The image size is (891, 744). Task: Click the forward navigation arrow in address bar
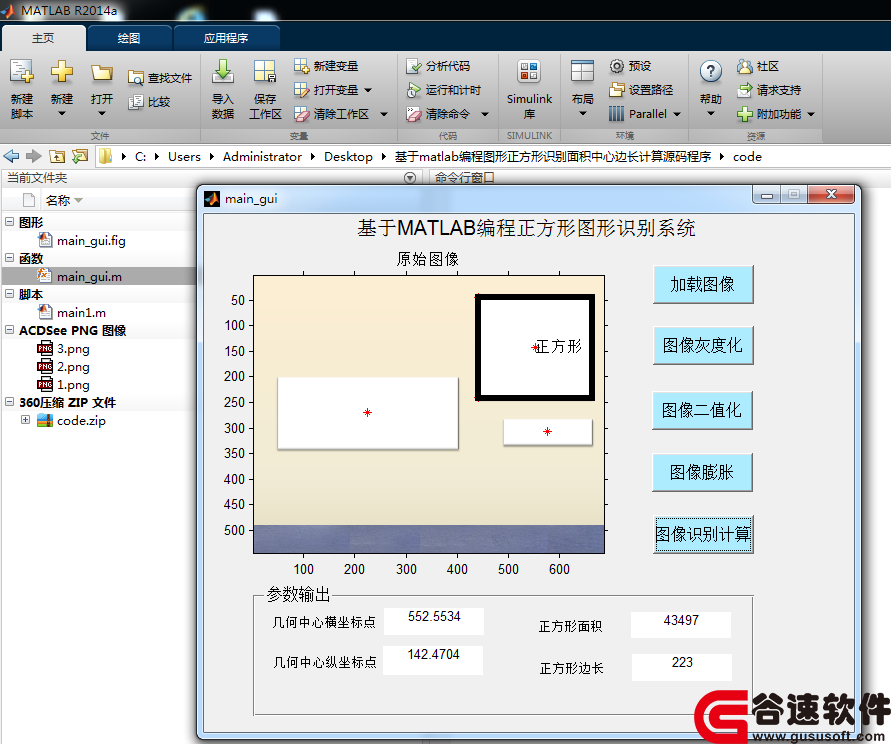34,156
